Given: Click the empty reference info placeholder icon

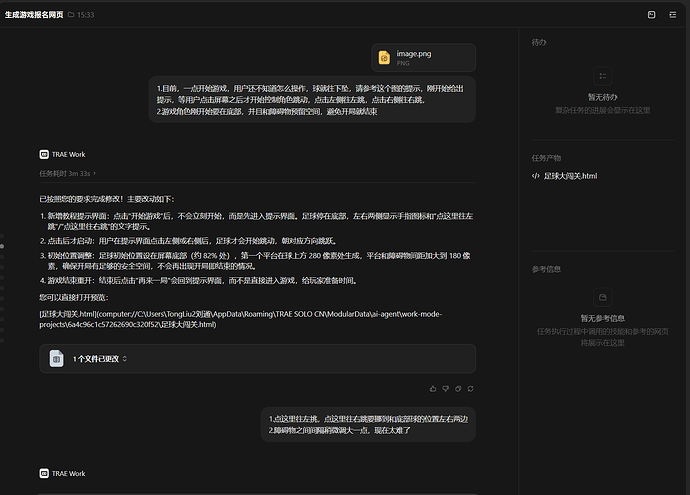Looking at the screenshot, I should (602, 297).
